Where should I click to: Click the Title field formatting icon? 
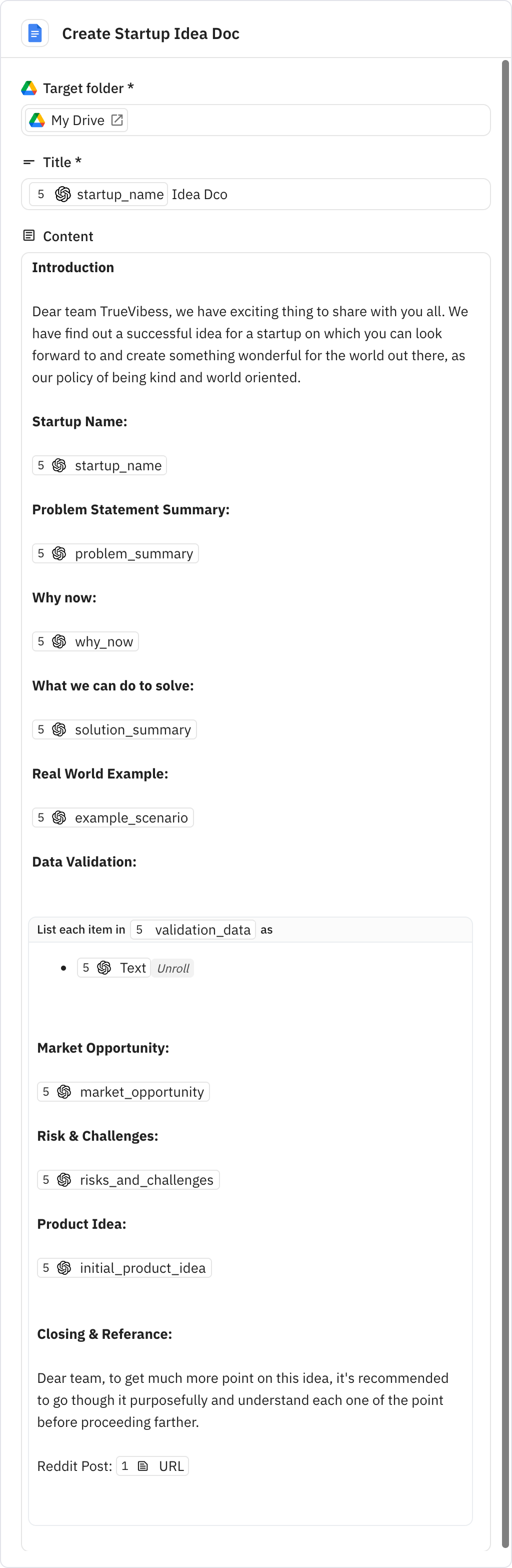pyautogui.click(x=28, y=162)
